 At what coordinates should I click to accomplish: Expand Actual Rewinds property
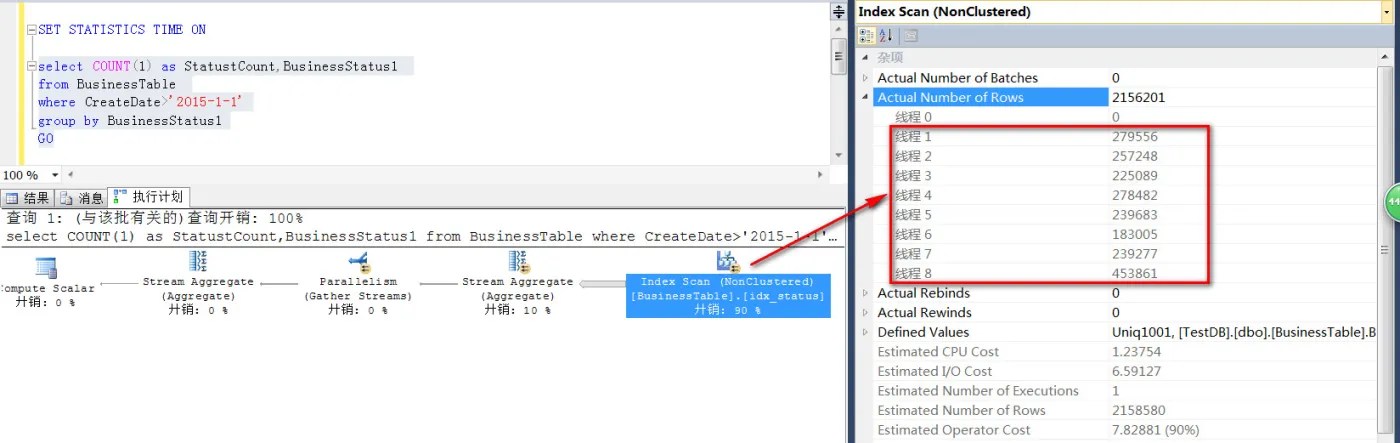[866, 313]
